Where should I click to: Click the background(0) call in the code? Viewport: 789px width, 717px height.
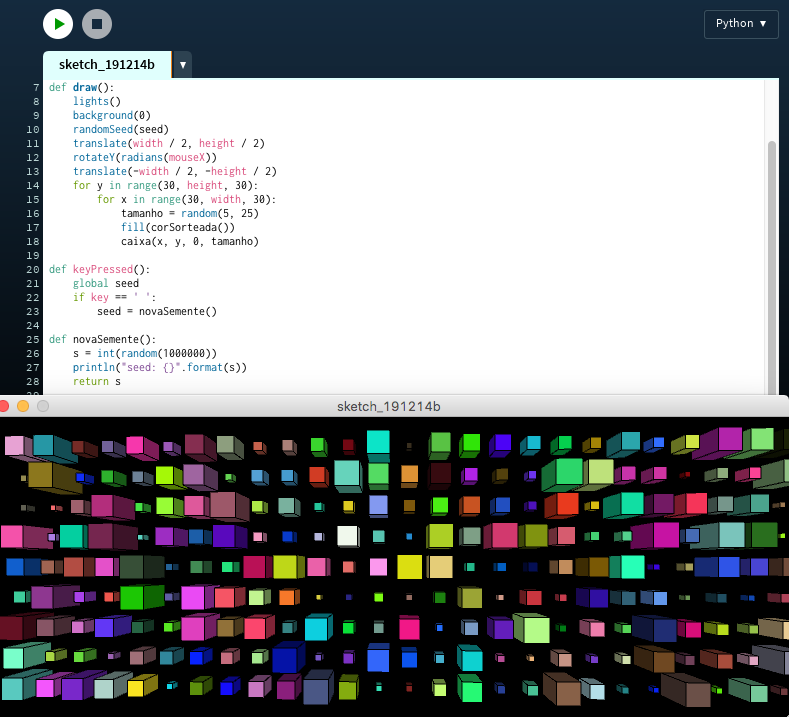coord(111,115)
